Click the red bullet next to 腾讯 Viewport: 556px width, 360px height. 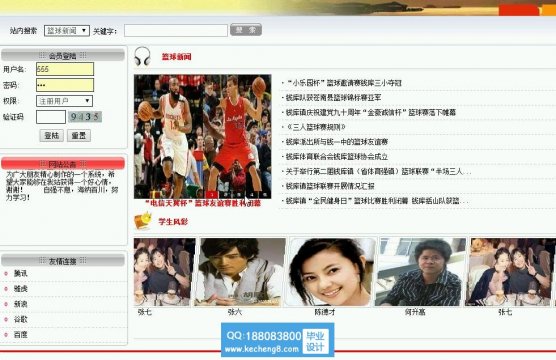pyautogui.click(x=6, y=273)
